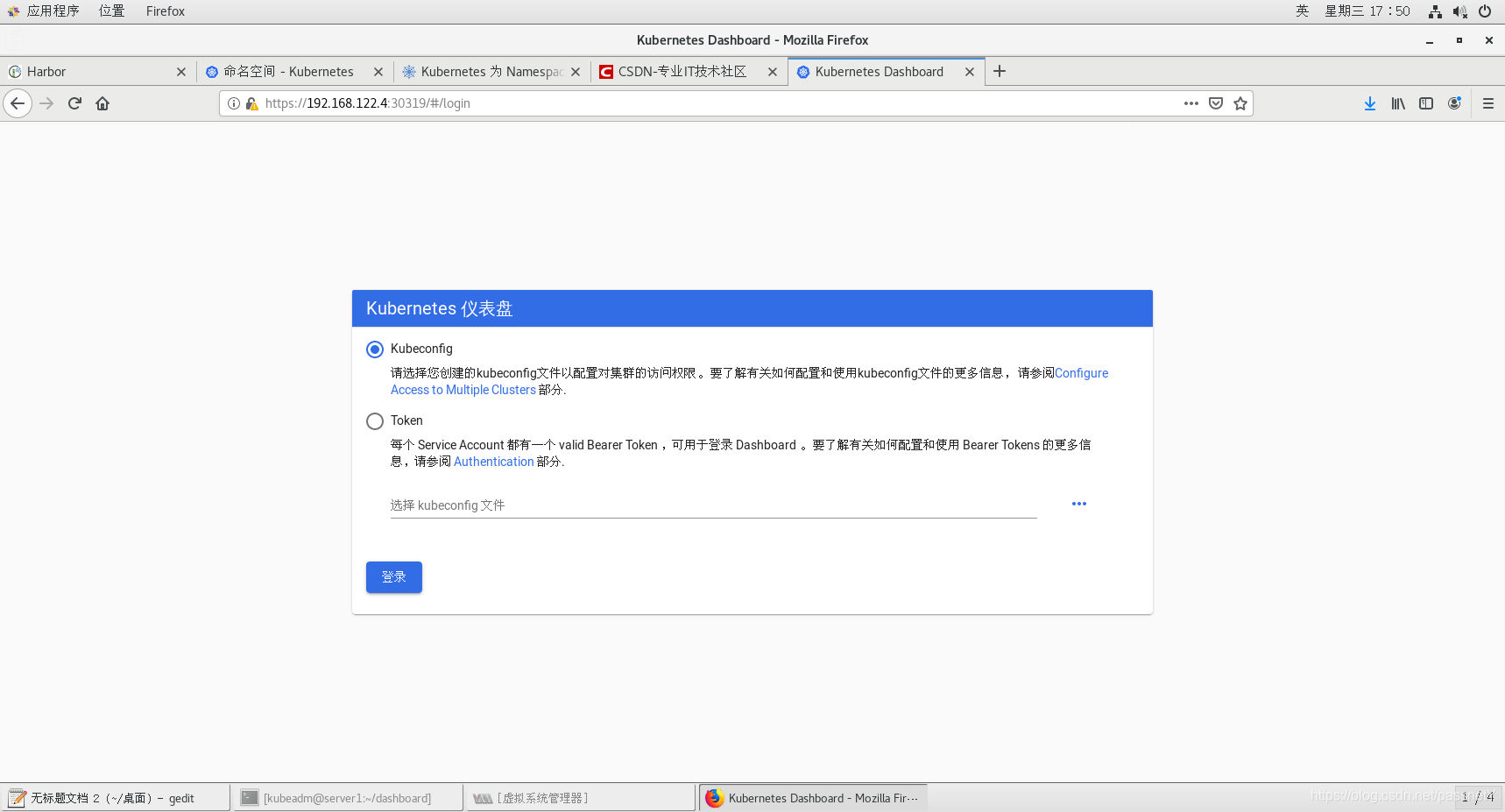Viewport: 1505px width, 812px height.
Task: Bookmark this page with the star icon
Action: tap(1240, 103)
